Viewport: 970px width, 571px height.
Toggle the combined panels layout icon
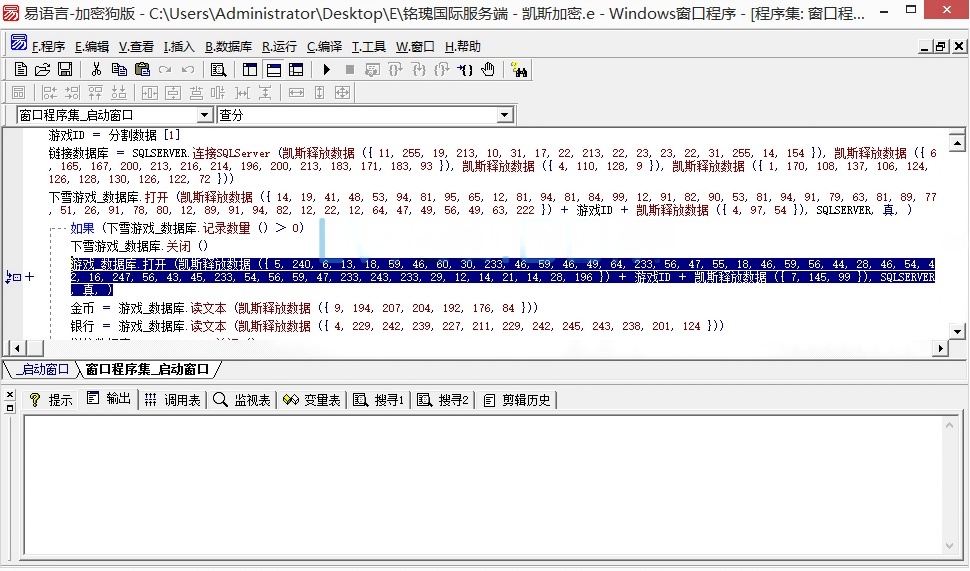tap(296, 70)
